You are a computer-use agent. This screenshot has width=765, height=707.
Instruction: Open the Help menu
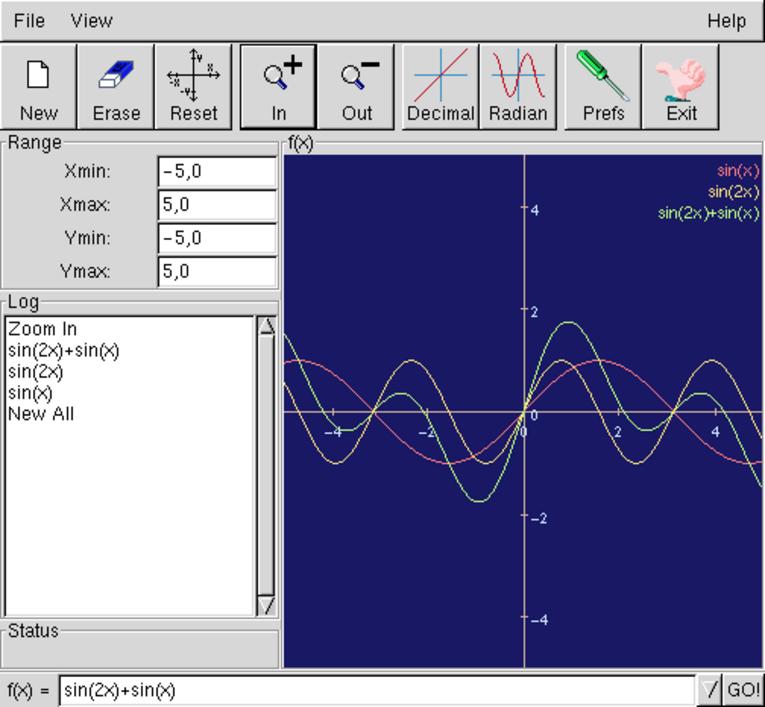tap(726, 20)
